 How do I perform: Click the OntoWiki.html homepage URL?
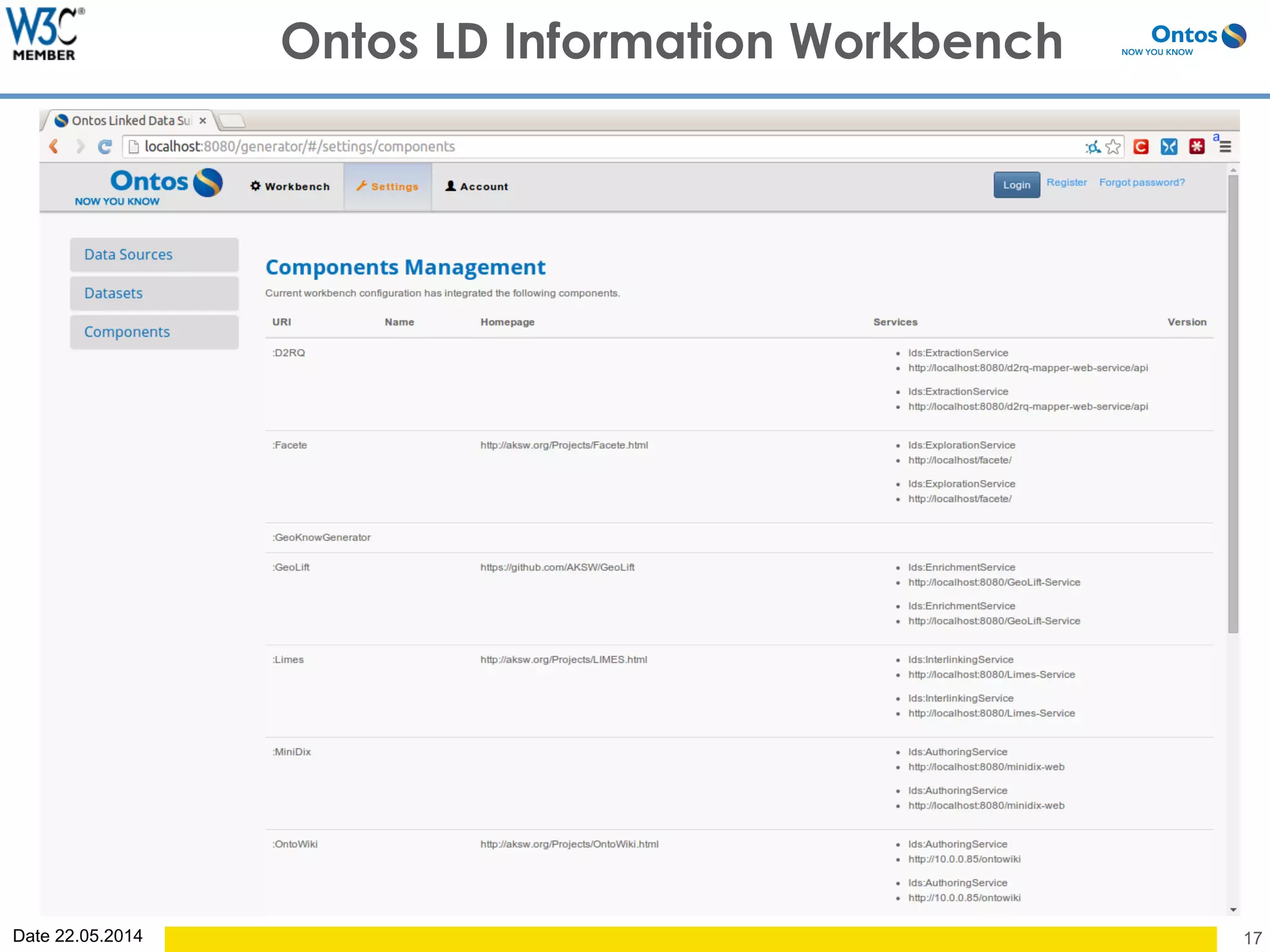coord(569,844)
